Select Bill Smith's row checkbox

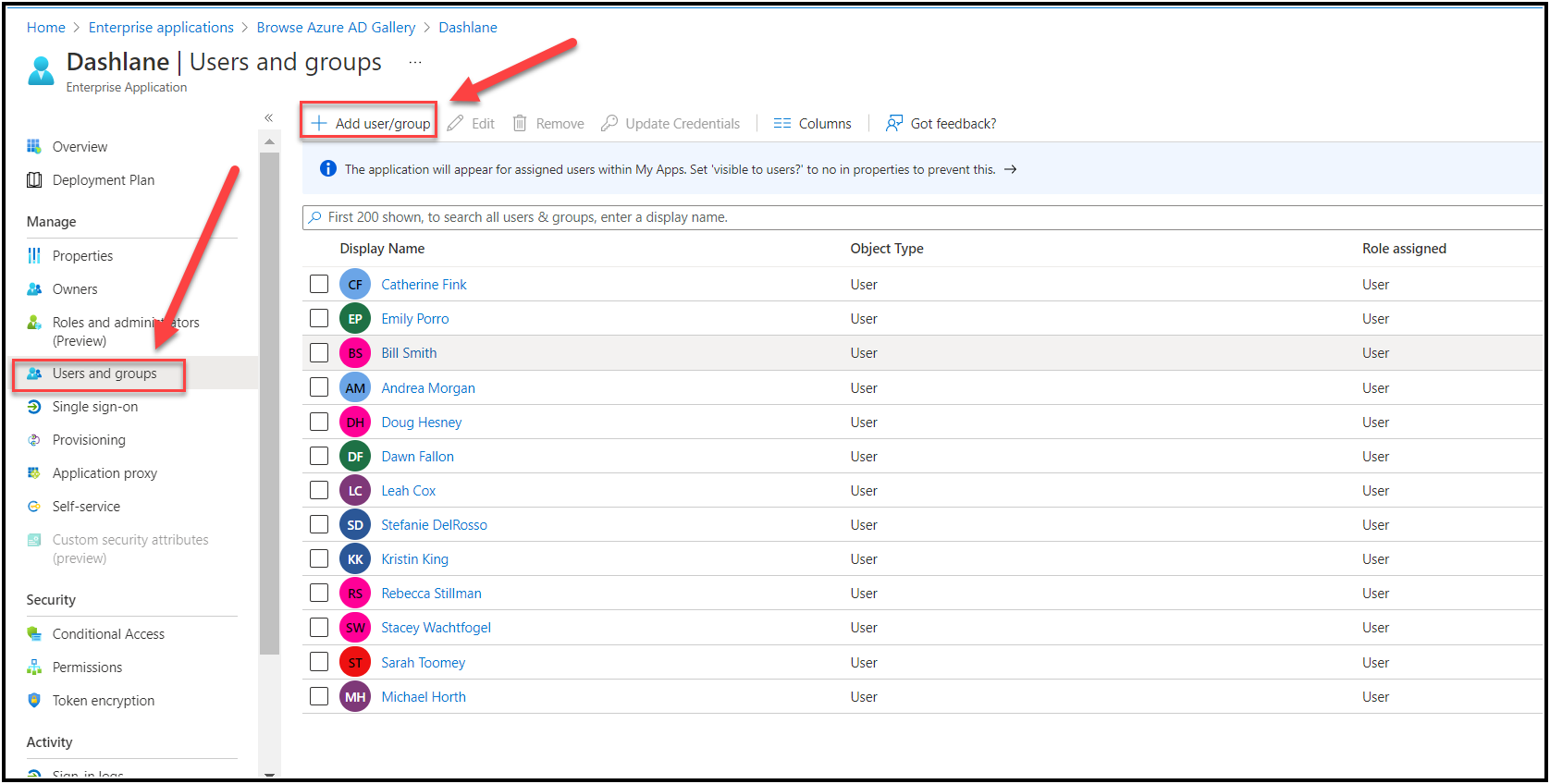pyautogui.click(x=319, y=352)
